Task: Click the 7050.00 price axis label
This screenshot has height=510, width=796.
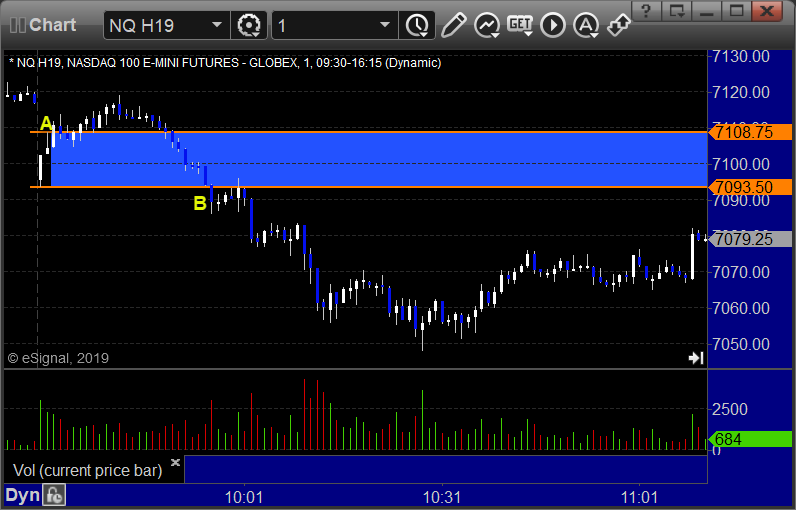Action: [x=741, y=344]
